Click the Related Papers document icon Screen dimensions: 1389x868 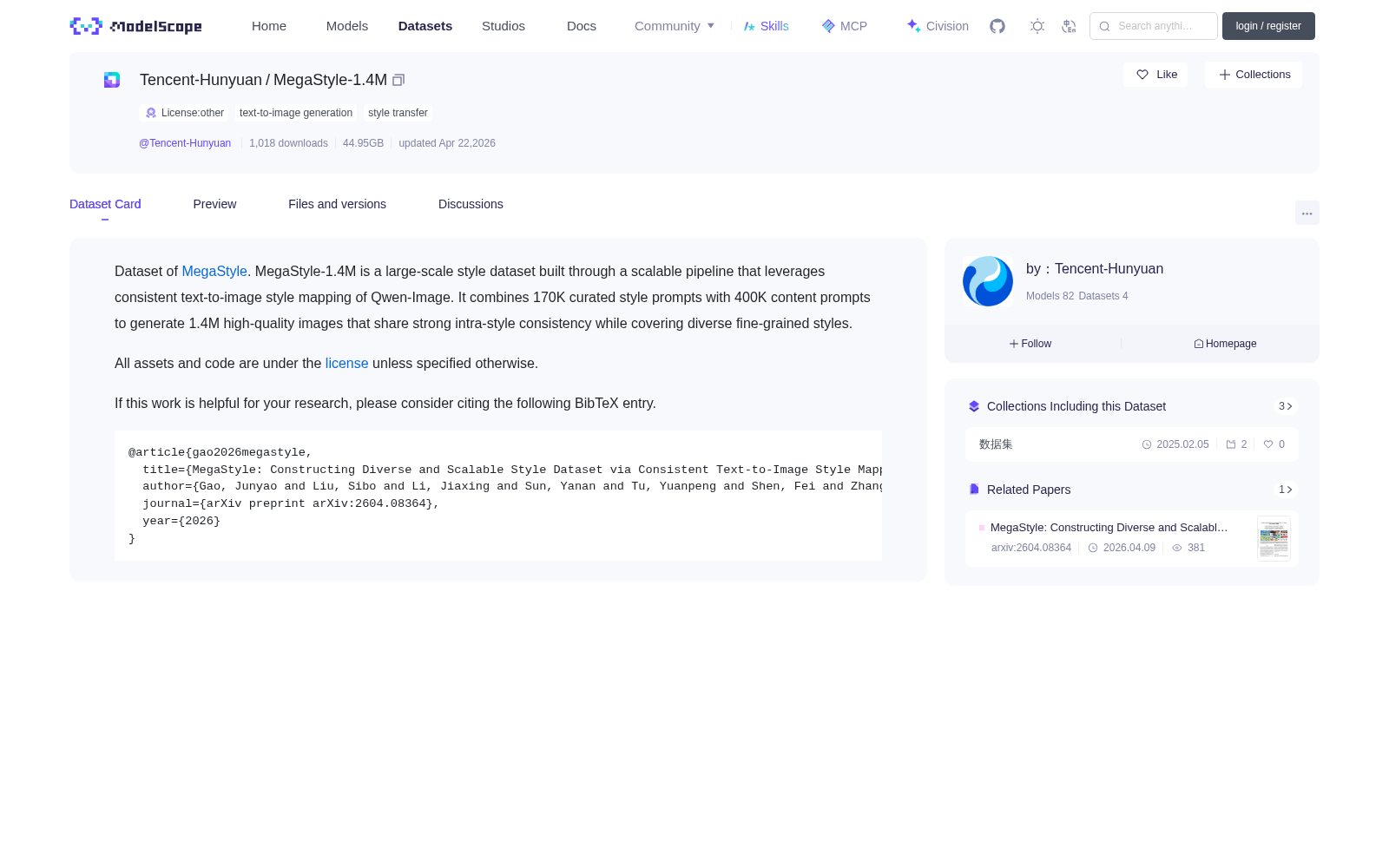pyautogui.click(x=974, y=490)
